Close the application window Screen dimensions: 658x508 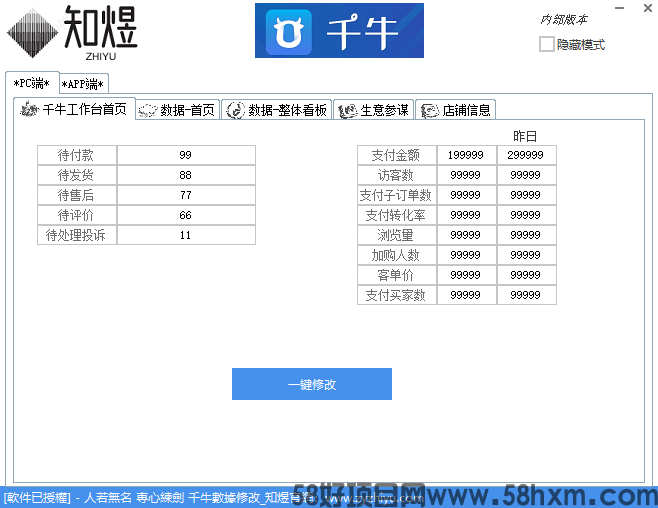point(648,8)
